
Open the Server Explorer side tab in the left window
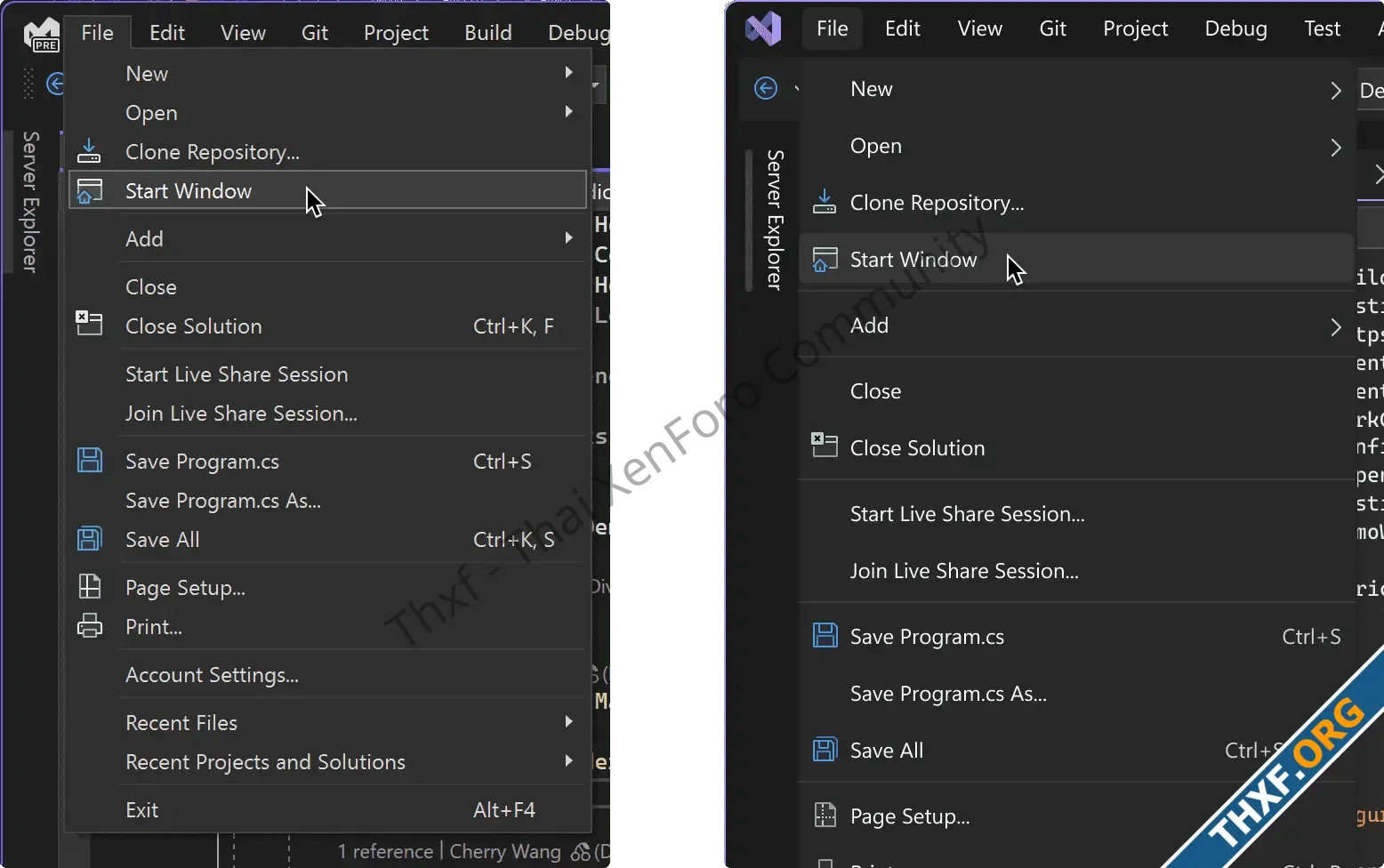[31, 202]
